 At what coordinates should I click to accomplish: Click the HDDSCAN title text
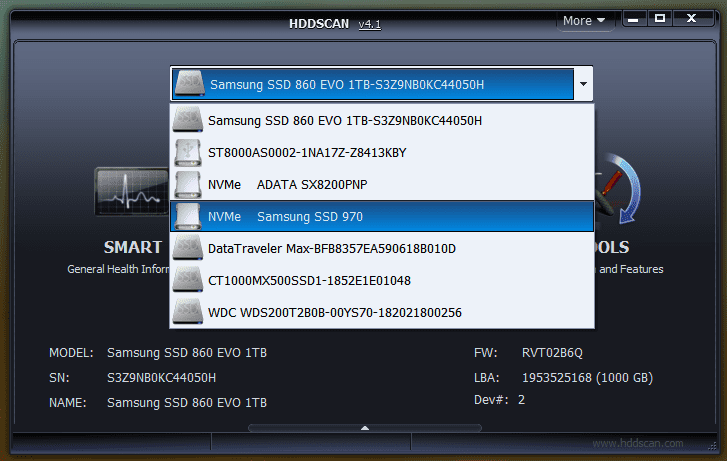(319, 24)
